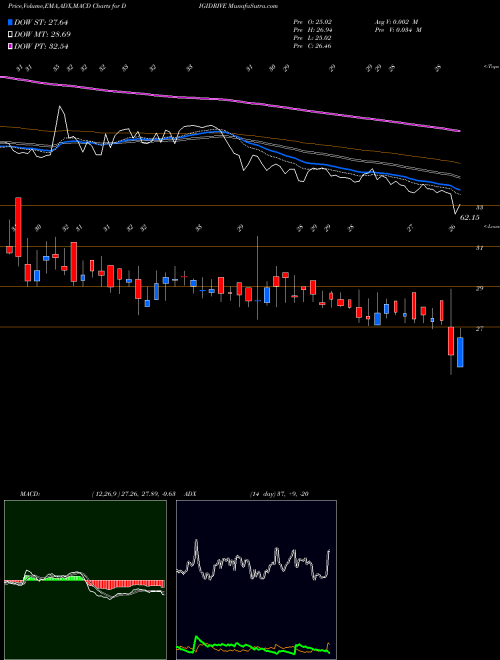Image resolution: width=500 pixels, height=660 pixels.
Task: Click the average volume 'Avg V: 0.002 M'
Action: click(396, 22)
